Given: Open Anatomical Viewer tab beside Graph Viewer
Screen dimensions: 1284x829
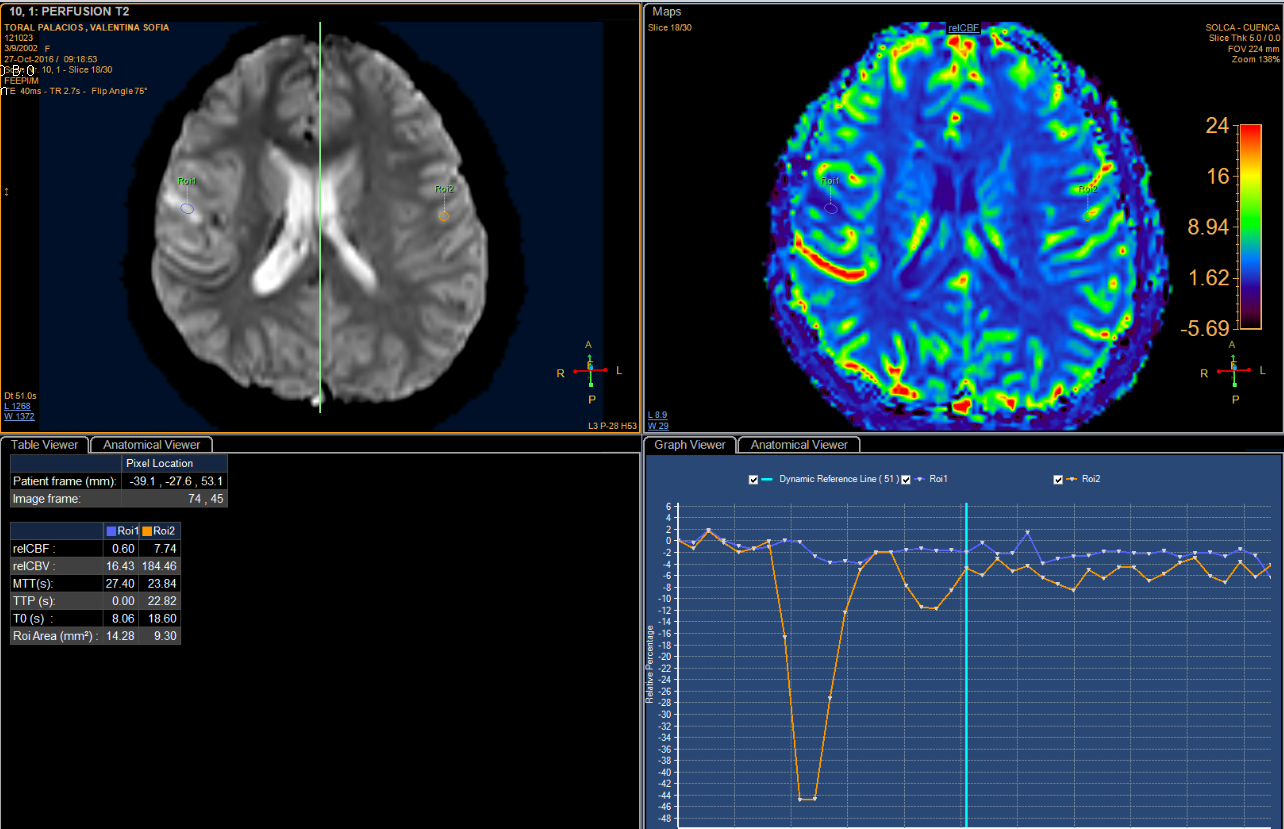Looking at the screenshot, I should tap(798, 445).
